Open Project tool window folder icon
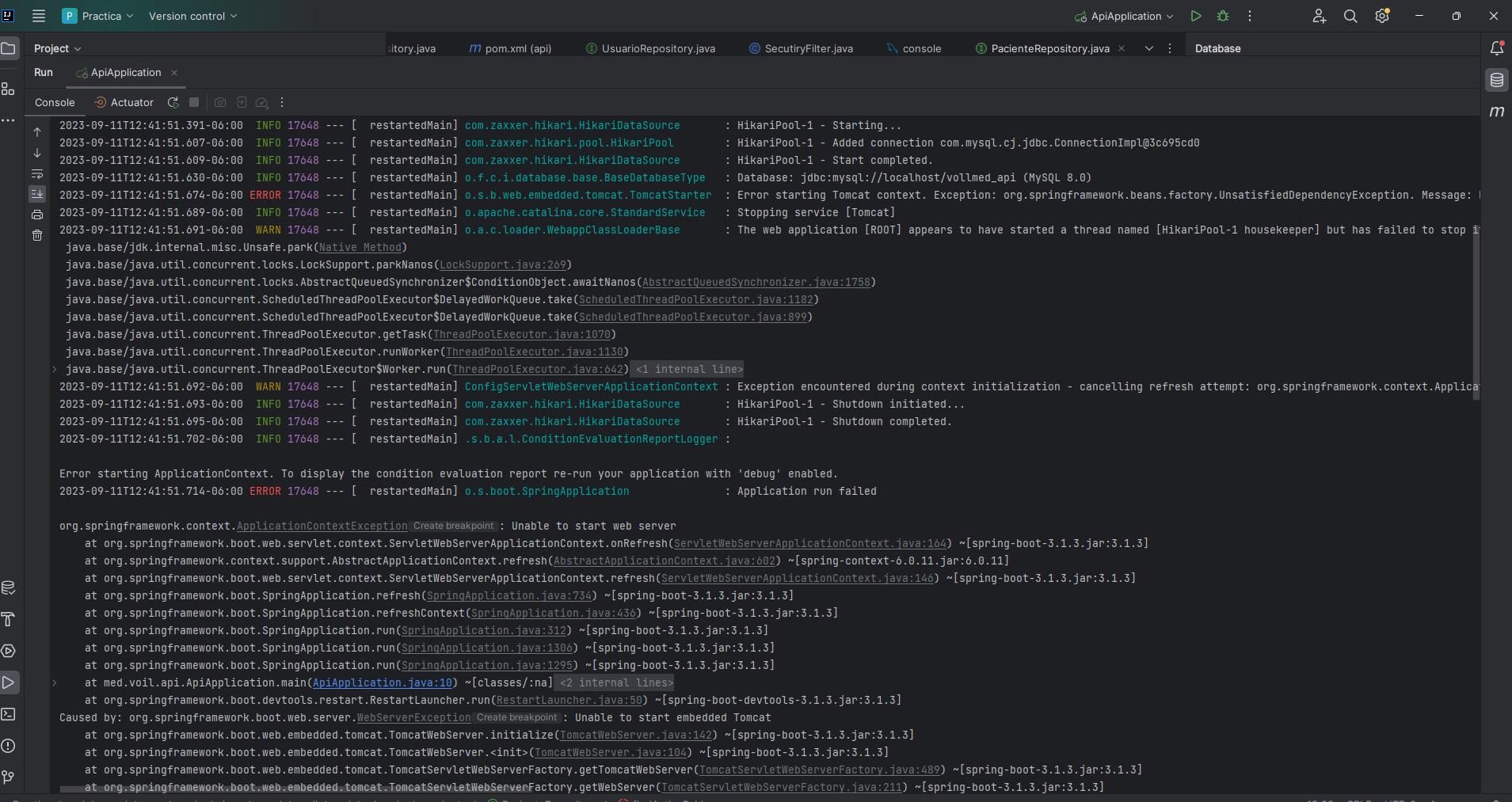 pos(8,48)
